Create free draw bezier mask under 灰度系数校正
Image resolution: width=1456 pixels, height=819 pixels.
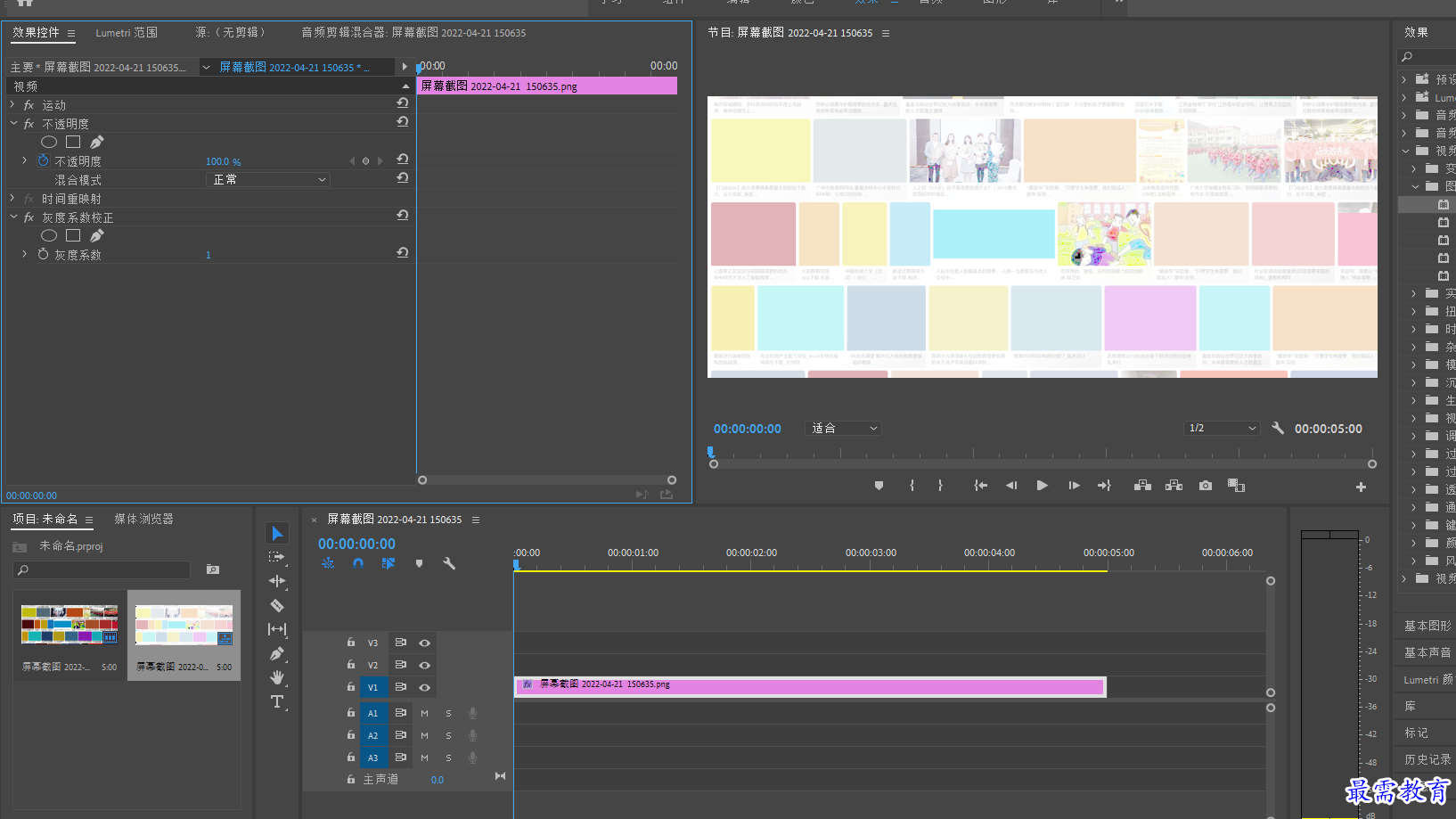(x=97, y=235)
